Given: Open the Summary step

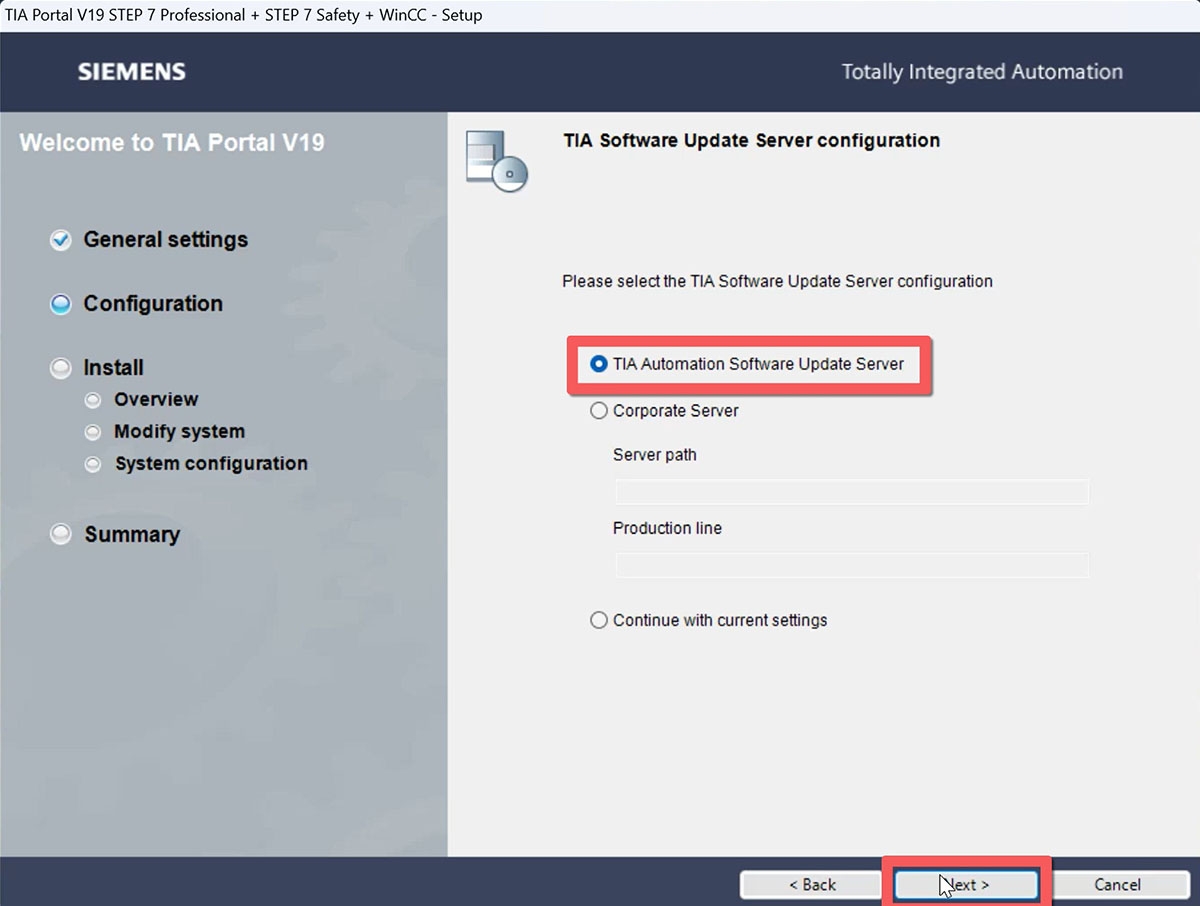Looking at the screenshot, I should pos(132,535).
